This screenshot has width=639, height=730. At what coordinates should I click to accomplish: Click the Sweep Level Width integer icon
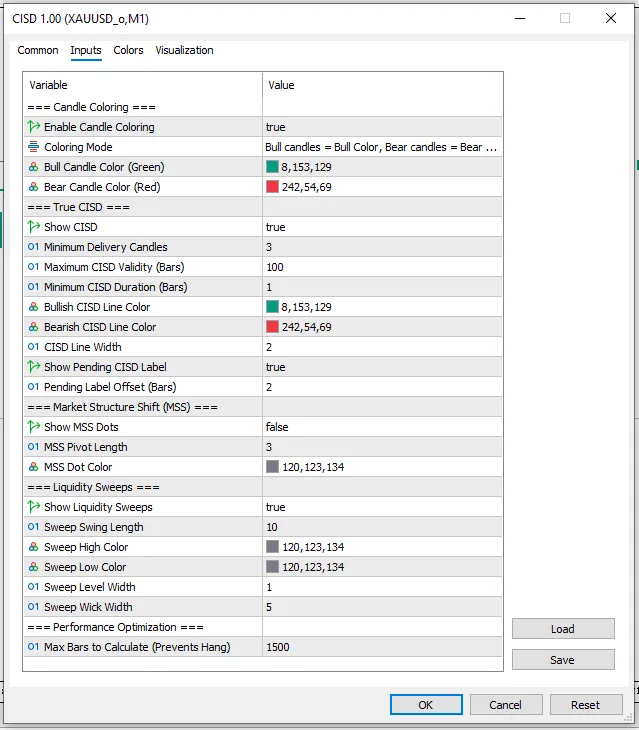coord(34,587)
